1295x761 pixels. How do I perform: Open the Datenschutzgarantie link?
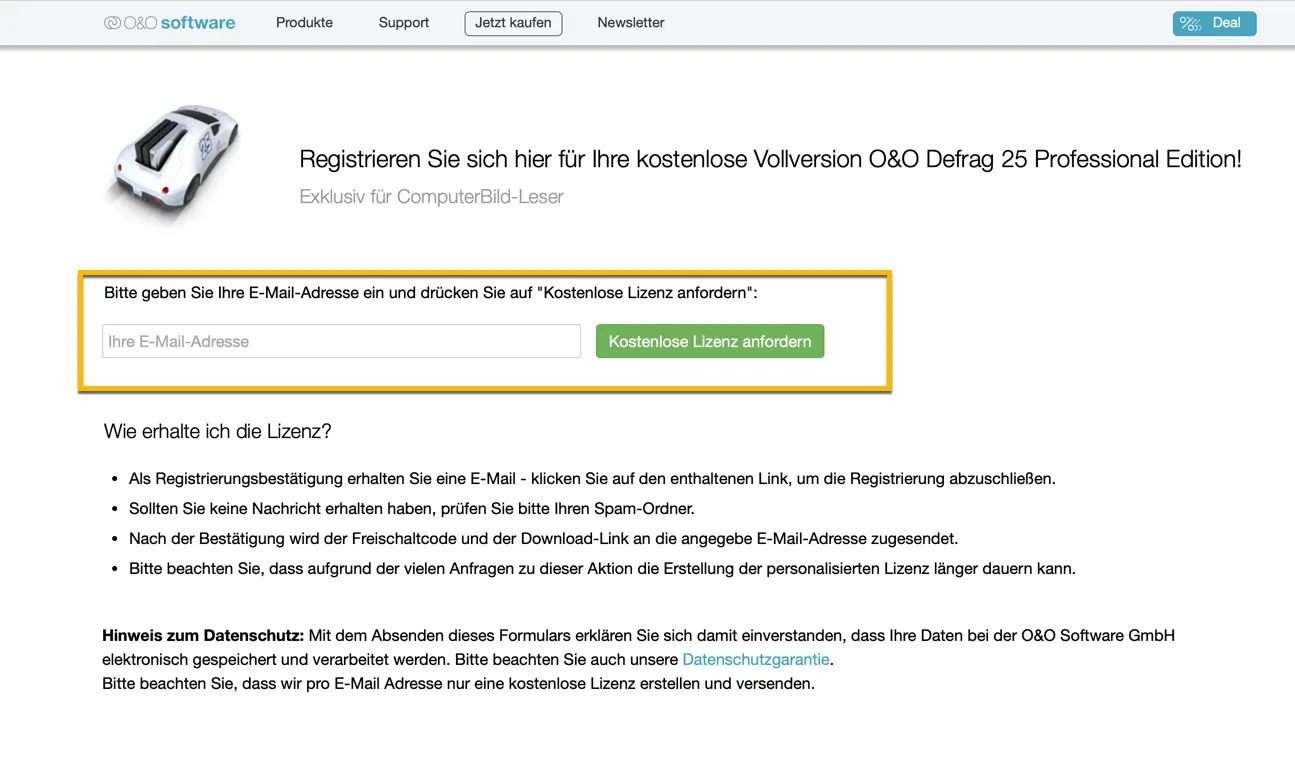pyautogui.click(x=755, y=659)
